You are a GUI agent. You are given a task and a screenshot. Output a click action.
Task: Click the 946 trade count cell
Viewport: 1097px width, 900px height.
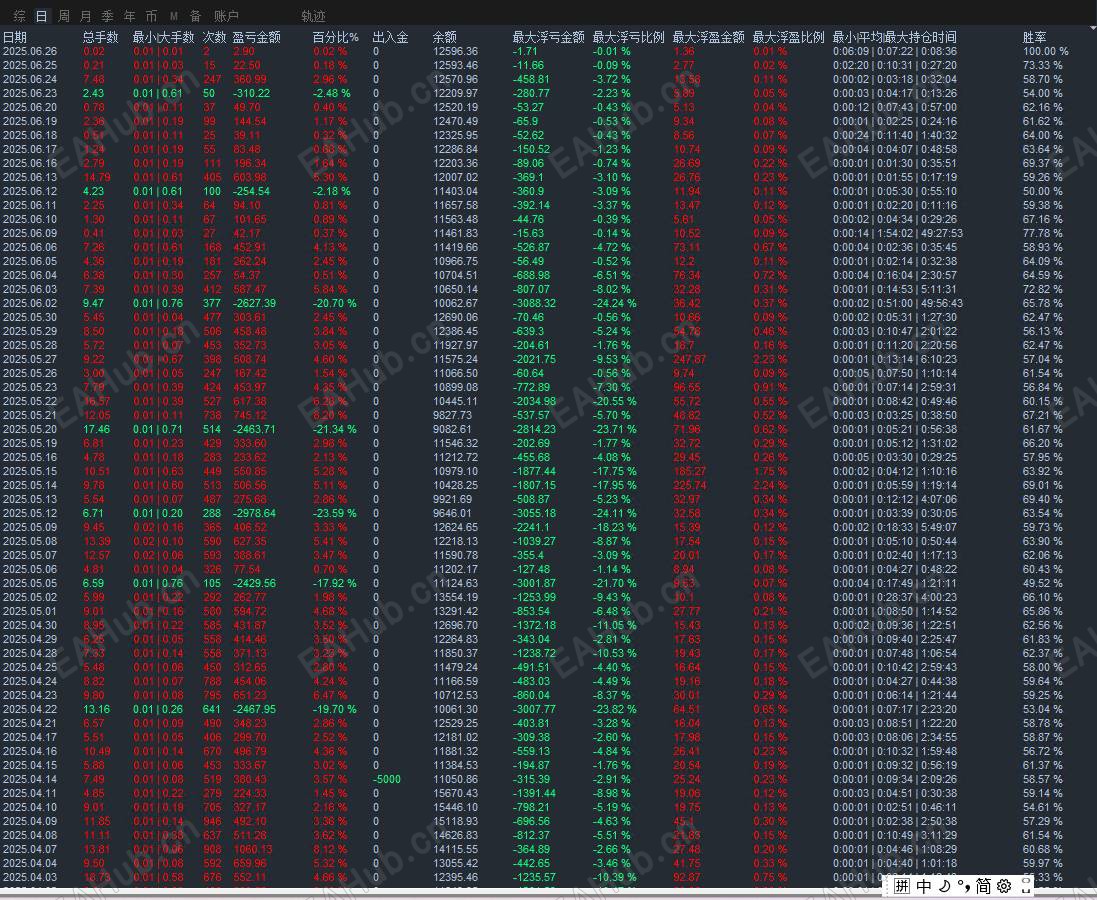(x=212, y=821)
